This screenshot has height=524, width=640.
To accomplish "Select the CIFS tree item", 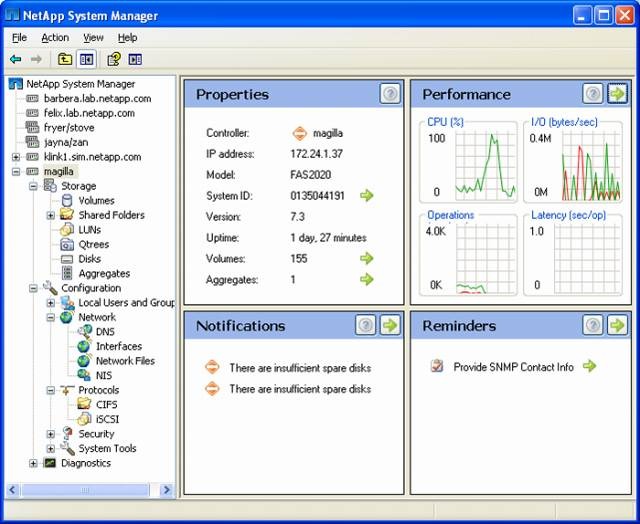I will tap(107, 405).
